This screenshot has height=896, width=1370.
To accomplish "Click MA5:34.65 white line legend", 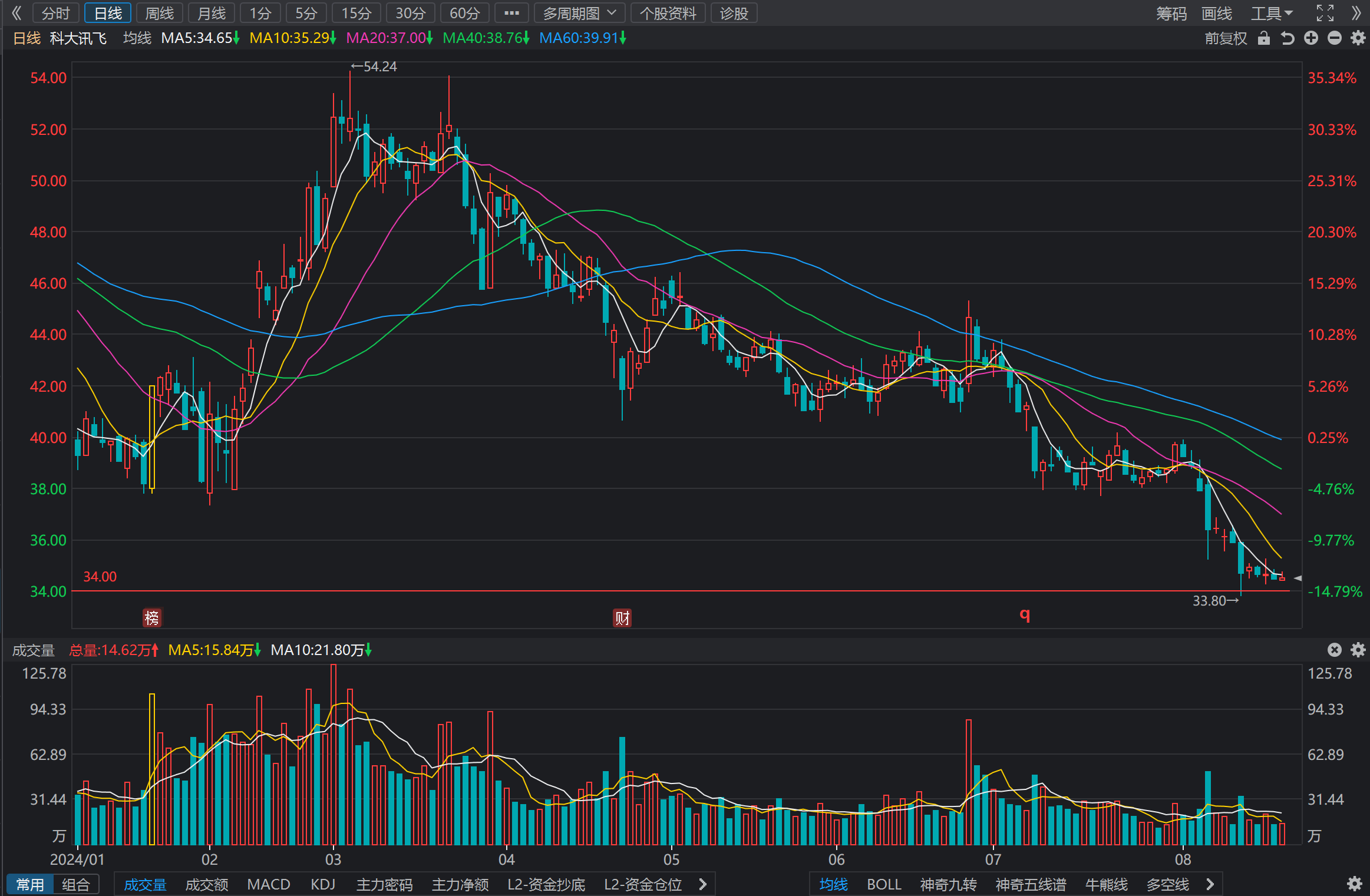I will point(200,38).
